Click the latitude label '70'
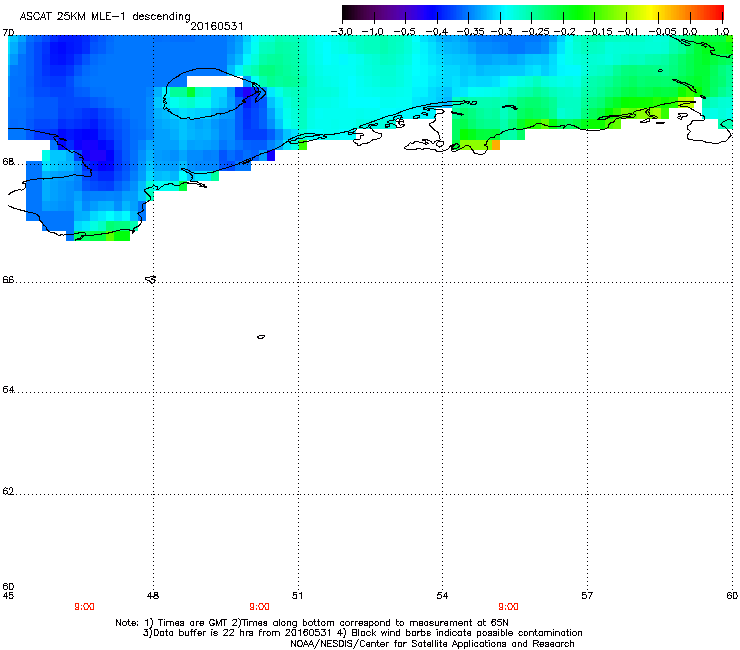This screenshot has height=650, width=740. [8, 33]
